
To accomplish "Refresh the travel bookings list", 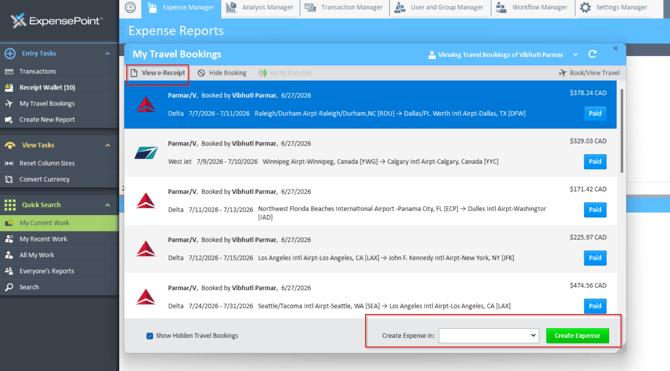I will tap(592, 54).
